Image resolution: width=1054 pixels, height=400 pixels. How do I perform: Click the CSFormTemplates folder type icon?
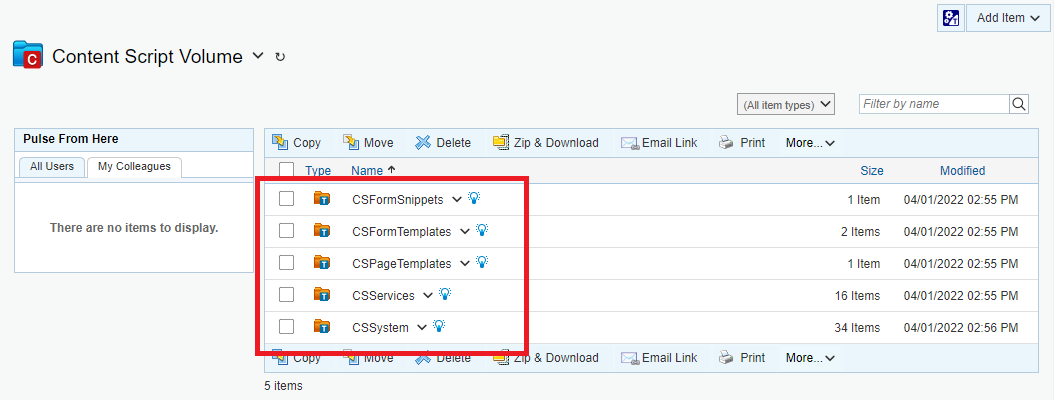[x=323, y=231]
